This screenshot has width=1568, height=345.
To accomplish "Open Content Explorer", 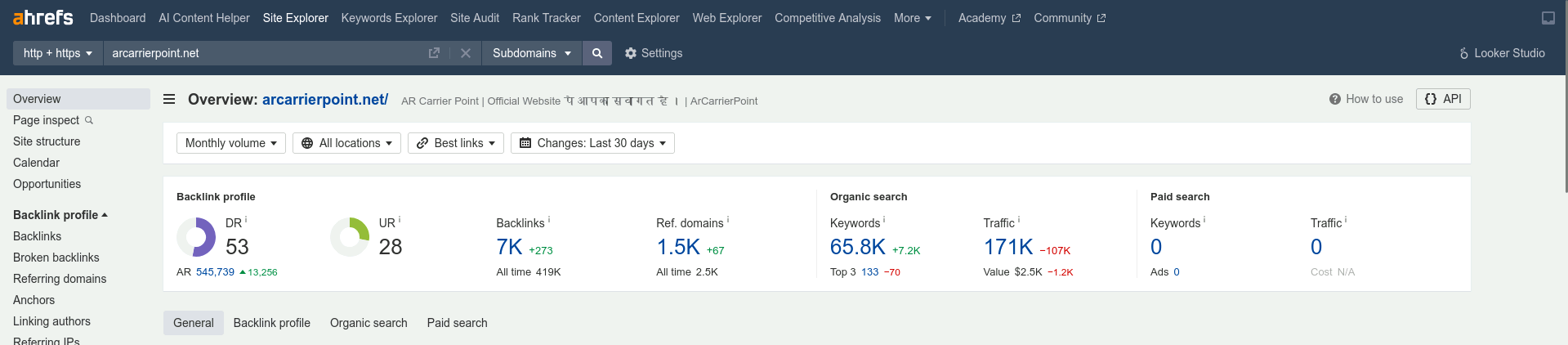I will [637, 18].
